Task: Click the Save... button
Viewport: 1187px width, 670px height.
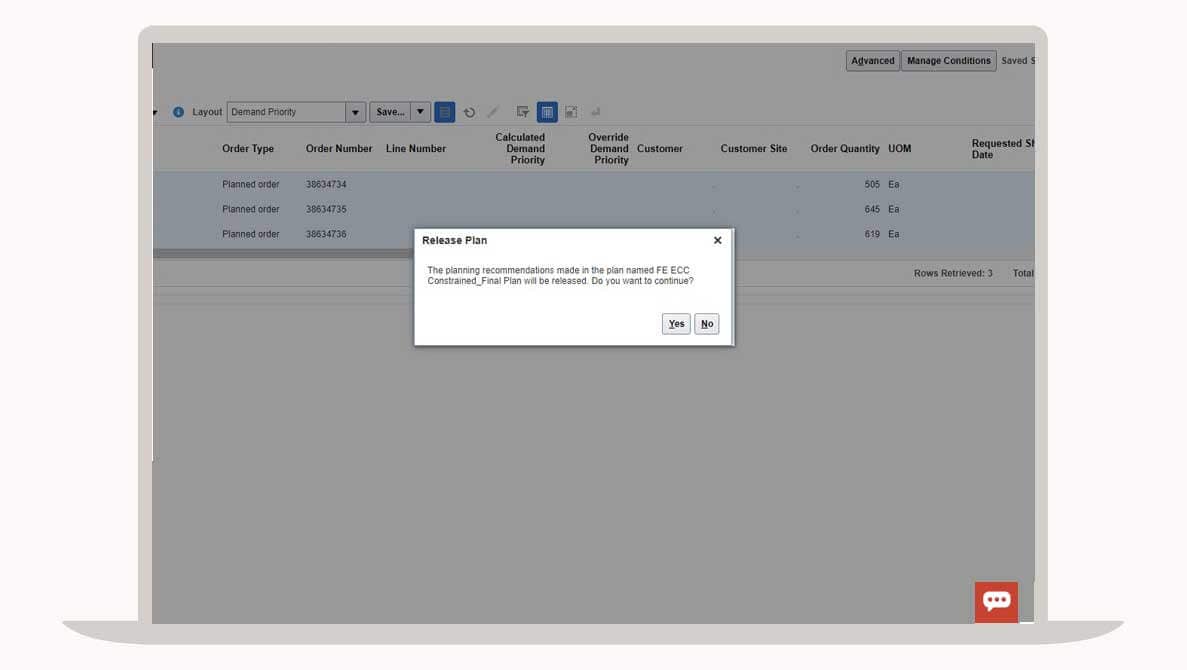Action: pyautogui.click(x=390, y=112)
